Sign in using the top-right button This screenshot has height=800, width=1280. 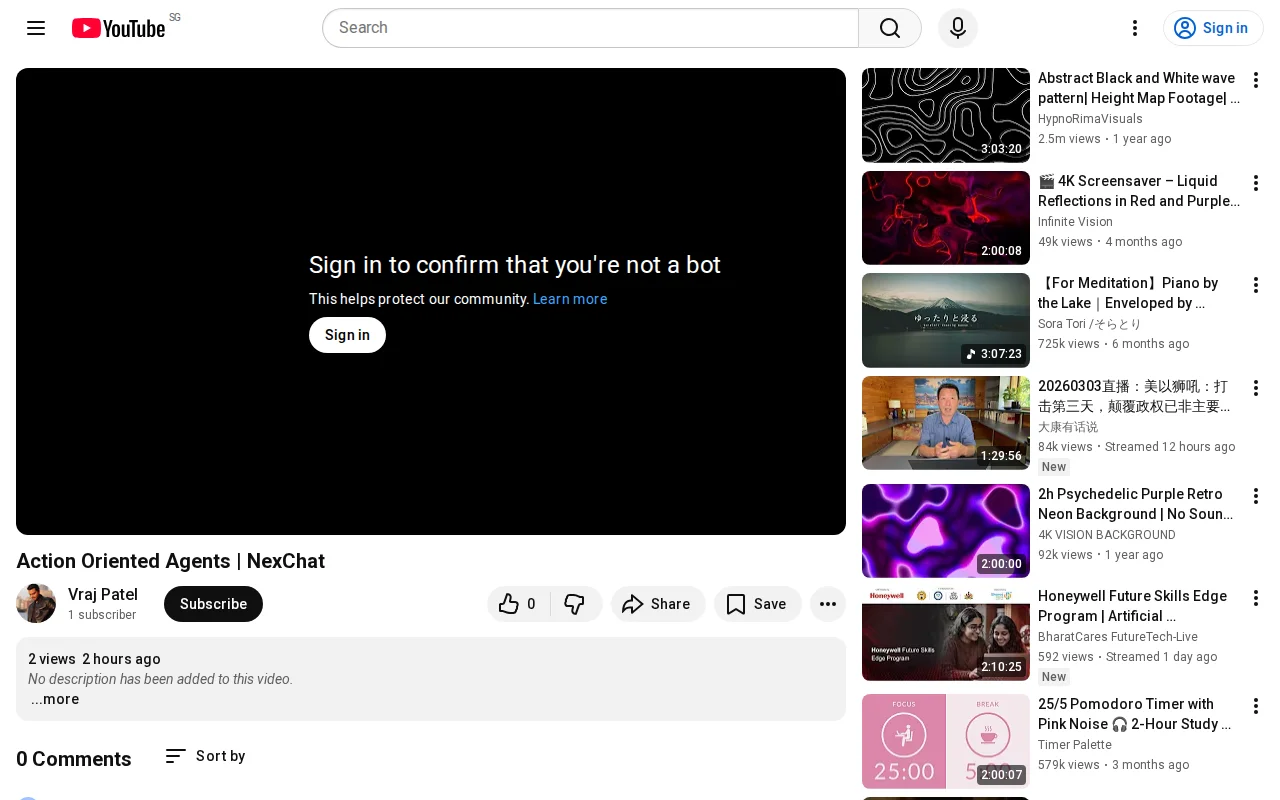click(x=1213, y=28)
